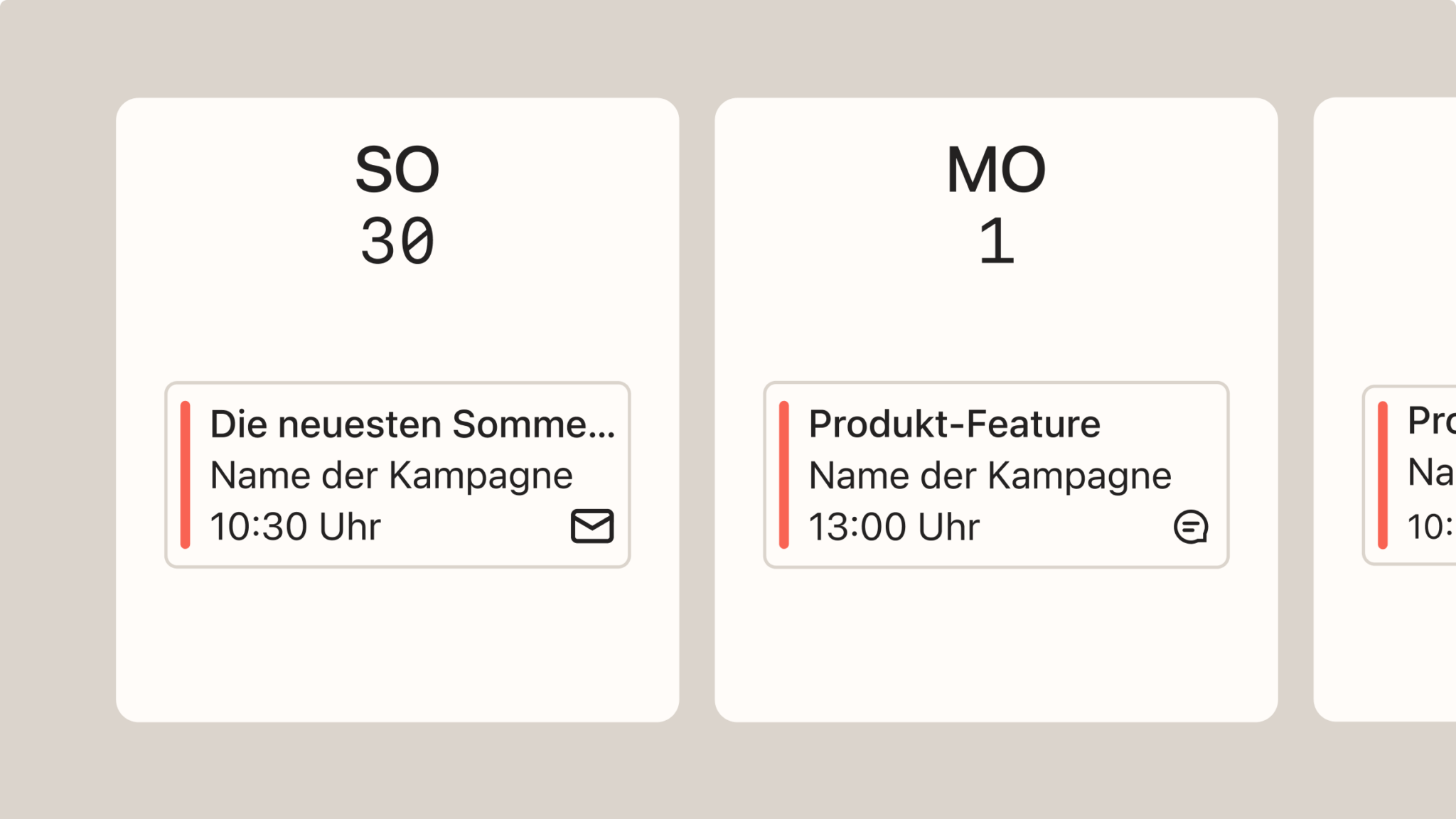Click the 'Die neuesten Somme...' title text
The height and width of the screenshot is (819, 1456).
pos(412,424)
